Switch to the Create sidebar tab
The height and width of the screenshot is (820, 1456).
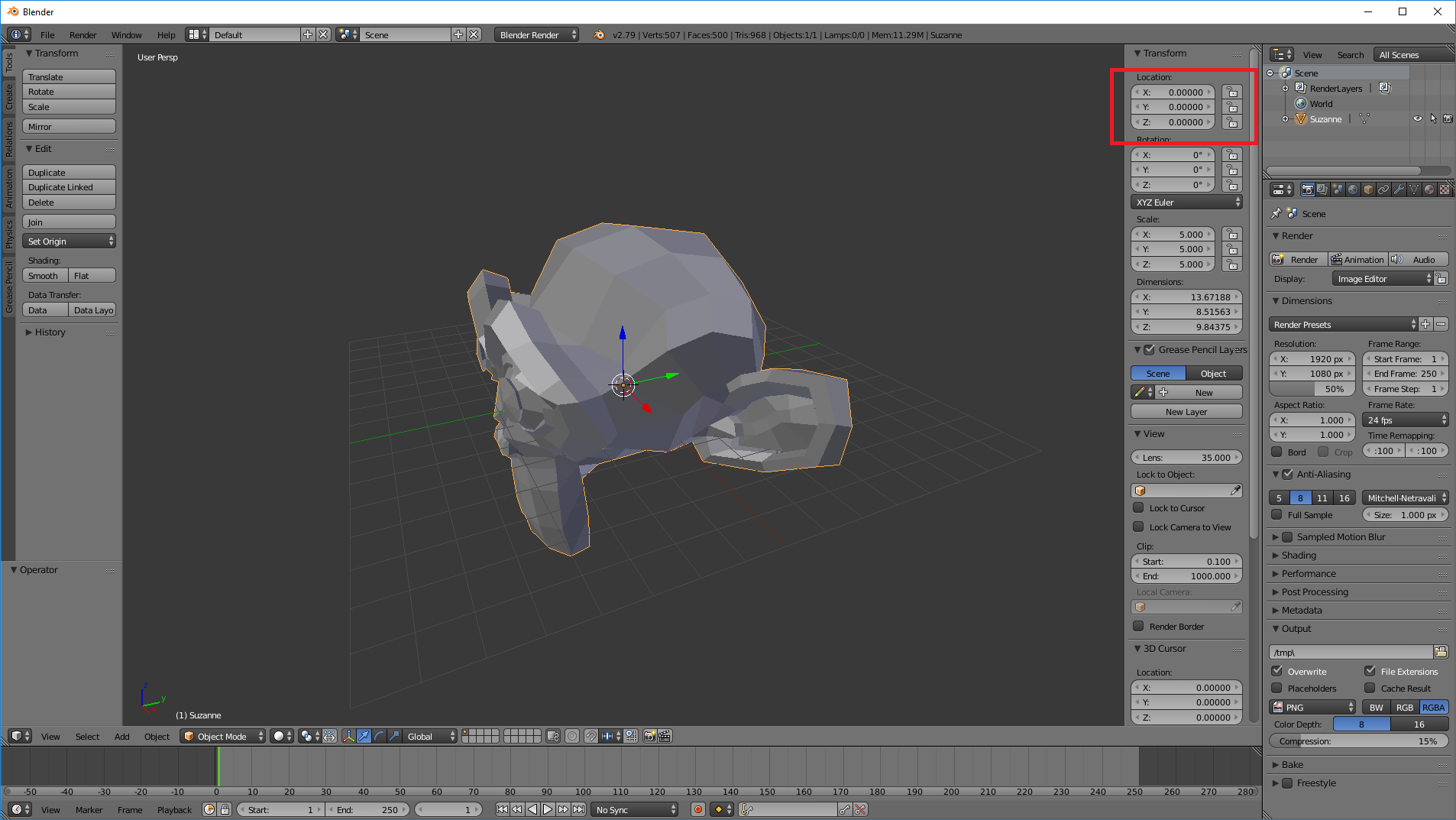click(x=9, y=97)
